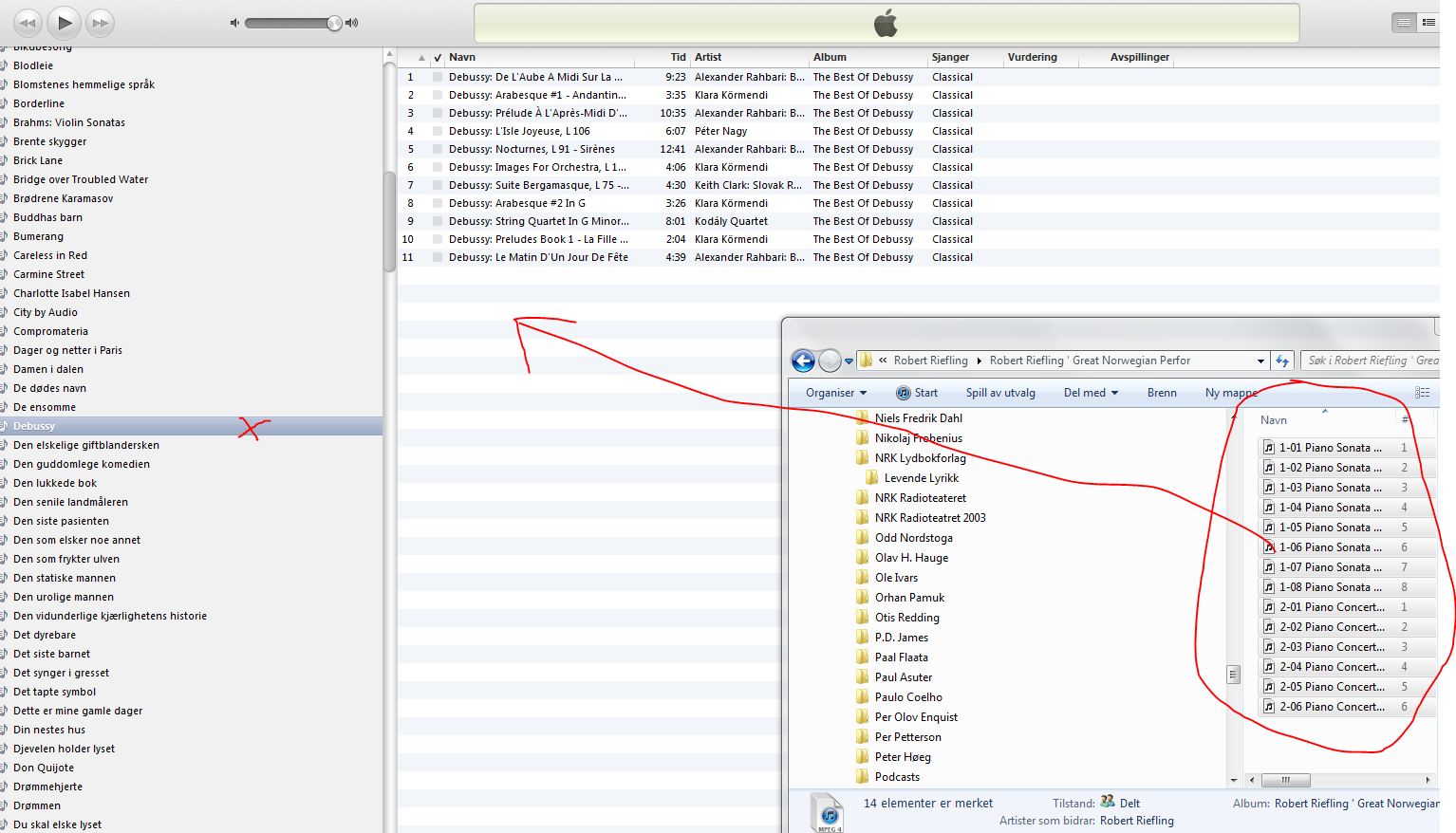Toggle checkbox for Images For Orchestra
1456x833 pixels.
(x=438, y=168)
